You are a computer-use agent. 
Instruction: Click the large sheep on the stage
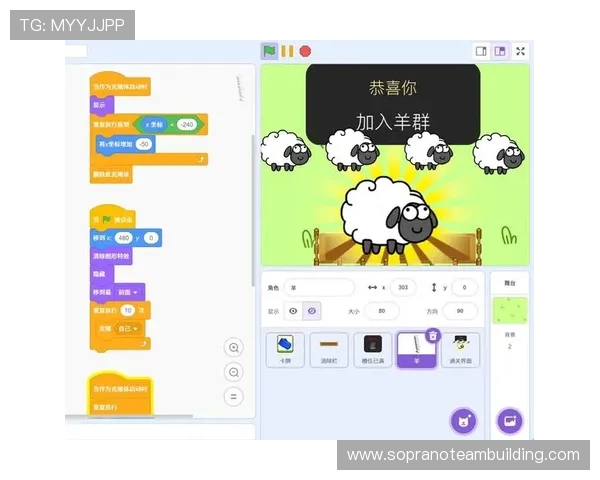click(x=389, y=216)
